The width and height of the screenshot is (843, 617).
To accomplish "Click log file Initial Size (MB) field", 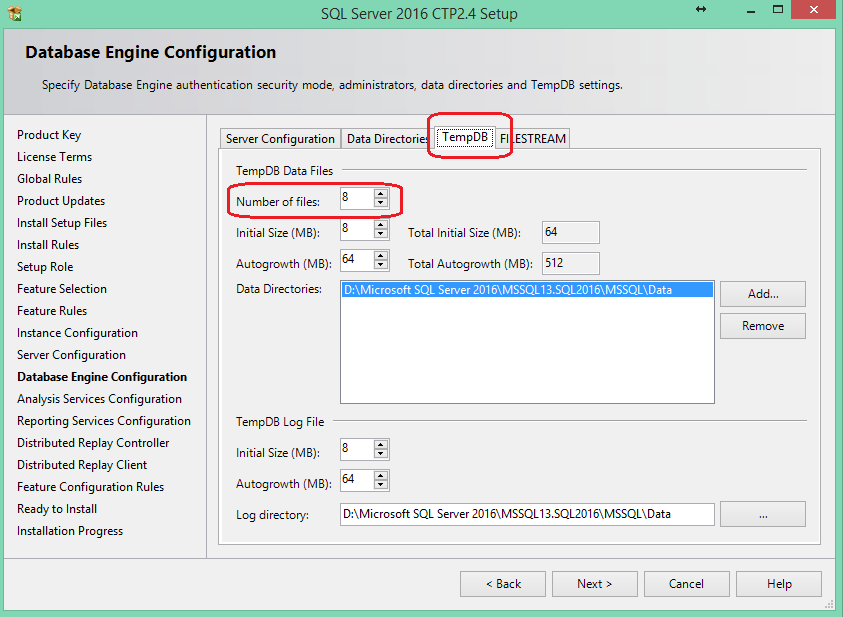I will point(357,449).
